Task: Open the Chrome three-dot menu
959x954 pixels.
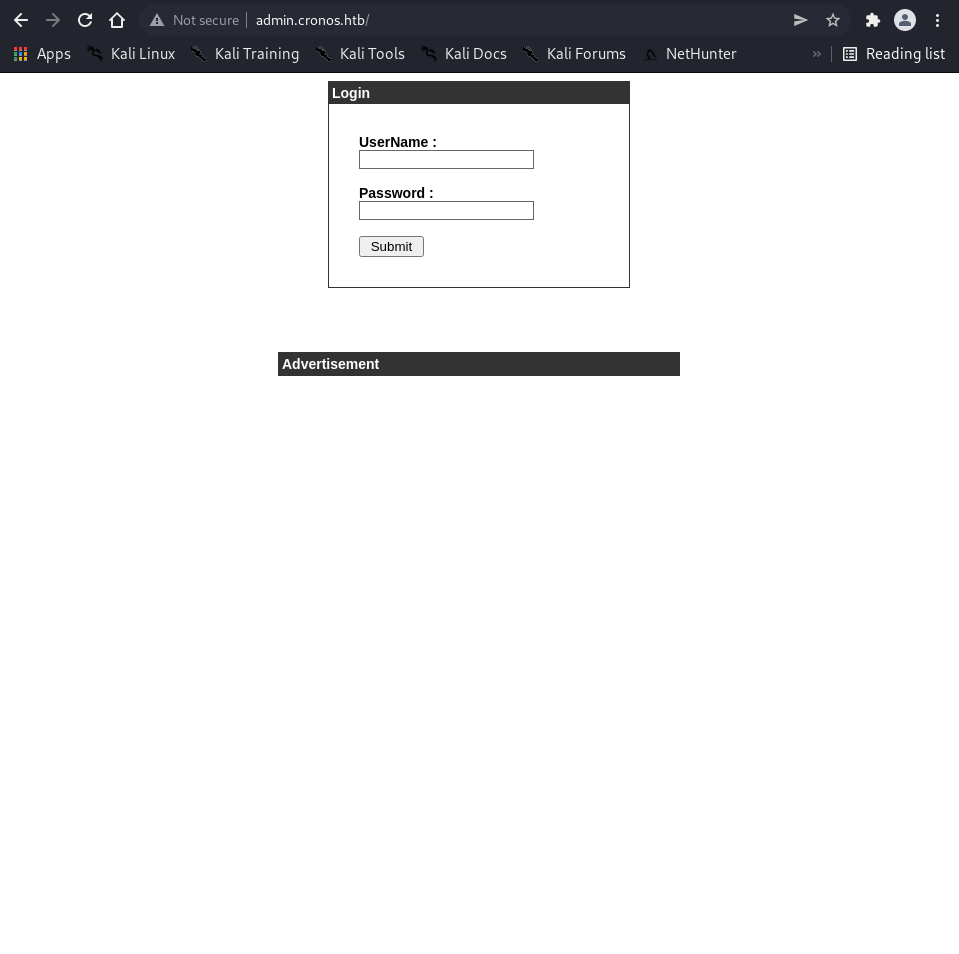Action: pyautogui.click(x=937, y=20)
